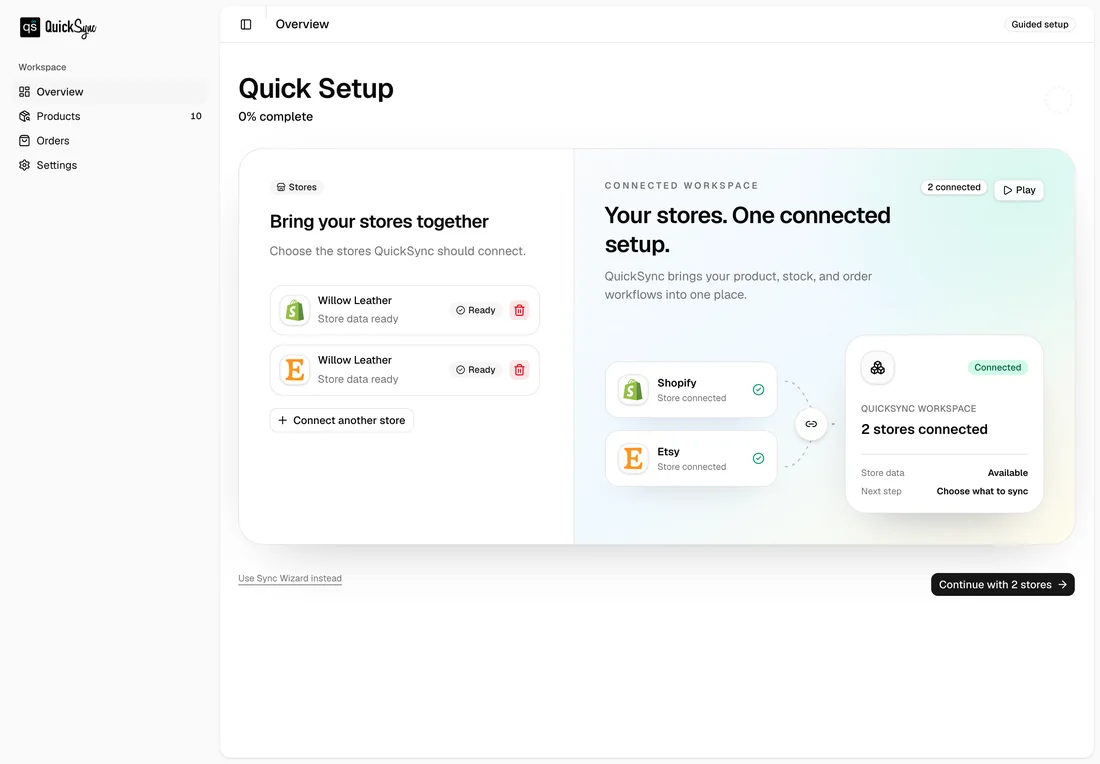
Task: Click the Orders bag icon in sidebar
Action: pos(25,141)
